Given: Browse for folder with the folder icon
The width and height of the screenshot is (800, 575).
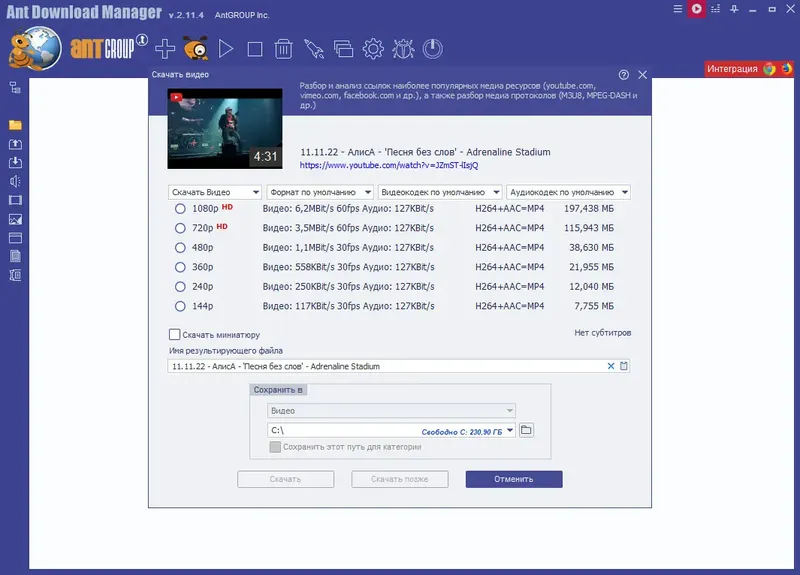Looking at the screenshot, I should point(526,430).
